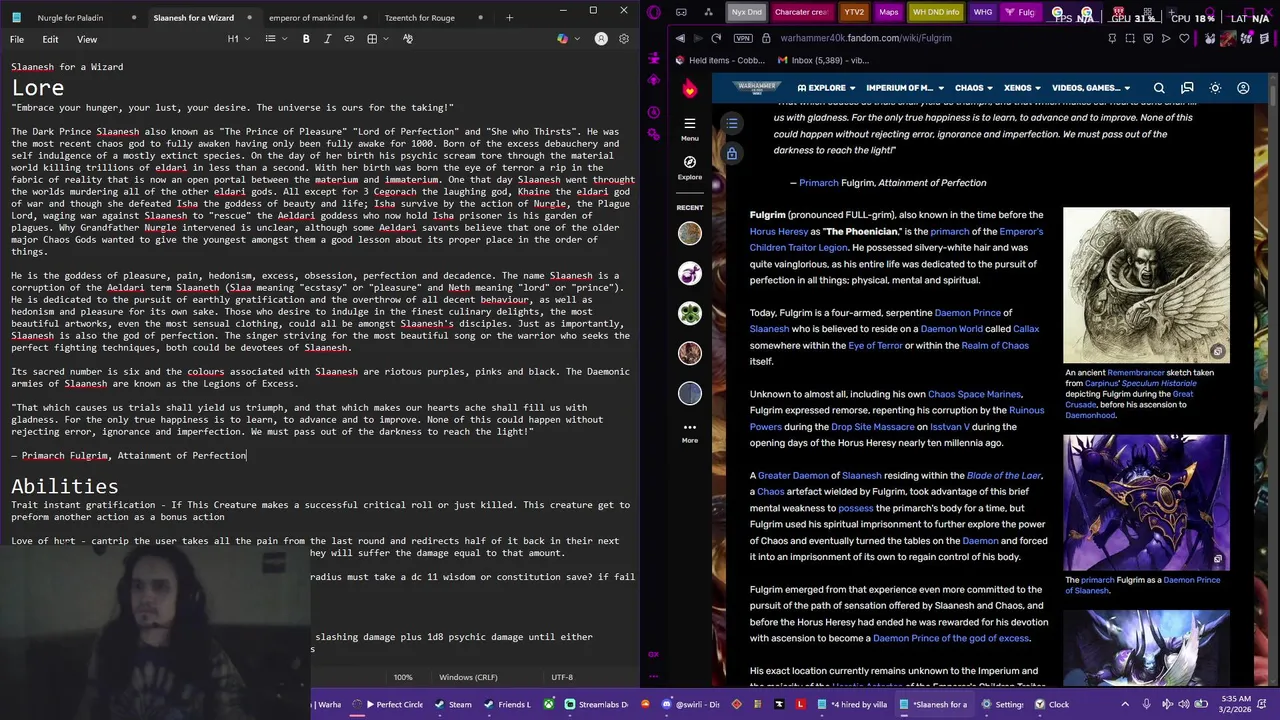Open Streamlabs Desktop from taskbar
The width and height of the screenshot is (1280, 720).
click(x=597, y=704)
